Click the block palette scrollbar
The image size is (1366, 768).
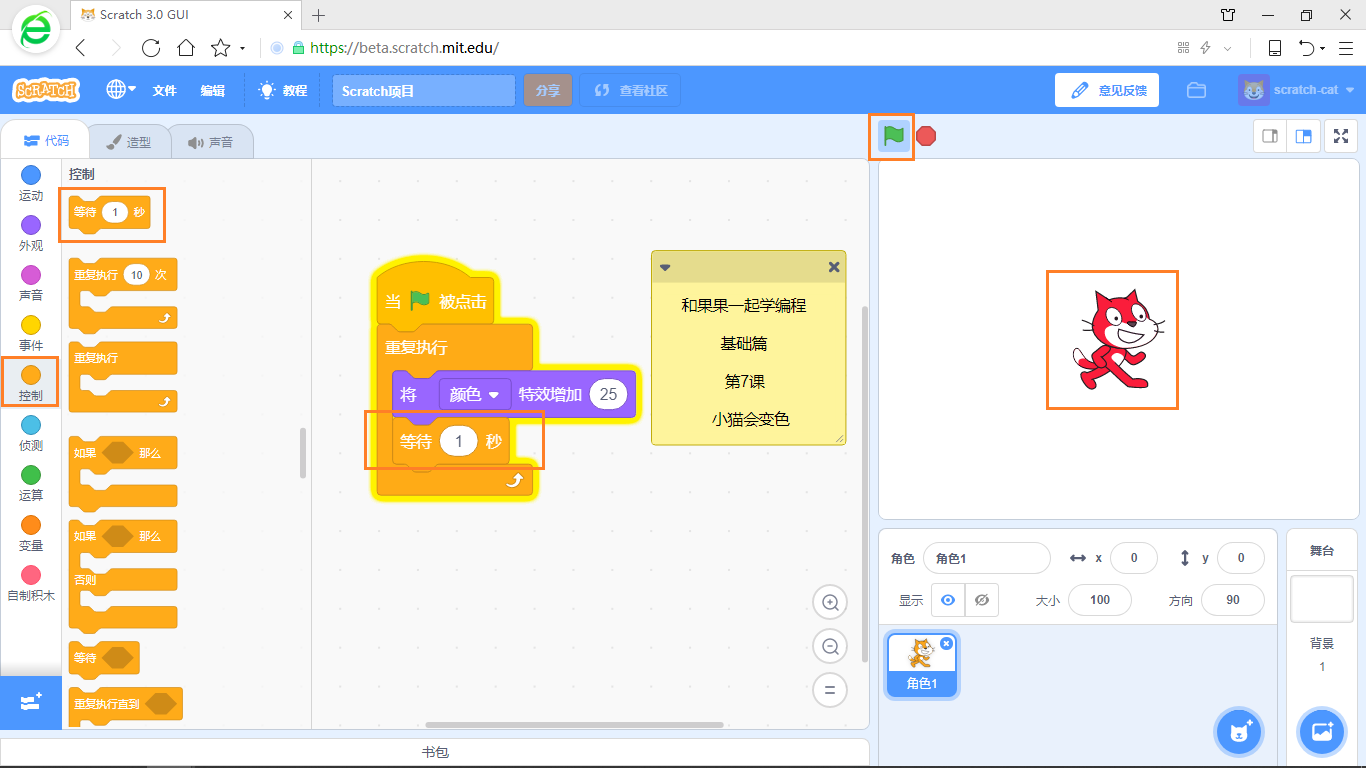(303, 453)
